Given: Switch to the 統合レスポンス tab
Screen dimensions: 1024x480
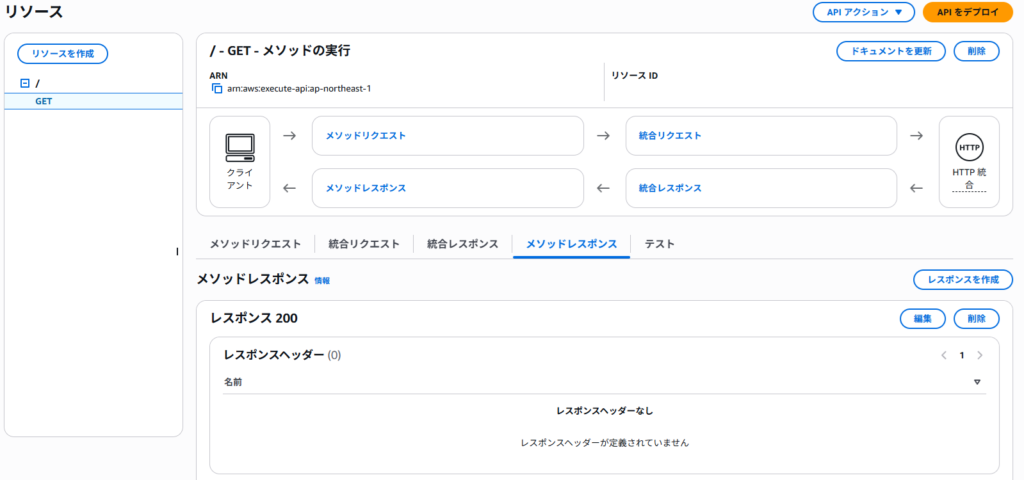Looking at the screenshot, I should [x=462, y=244].
